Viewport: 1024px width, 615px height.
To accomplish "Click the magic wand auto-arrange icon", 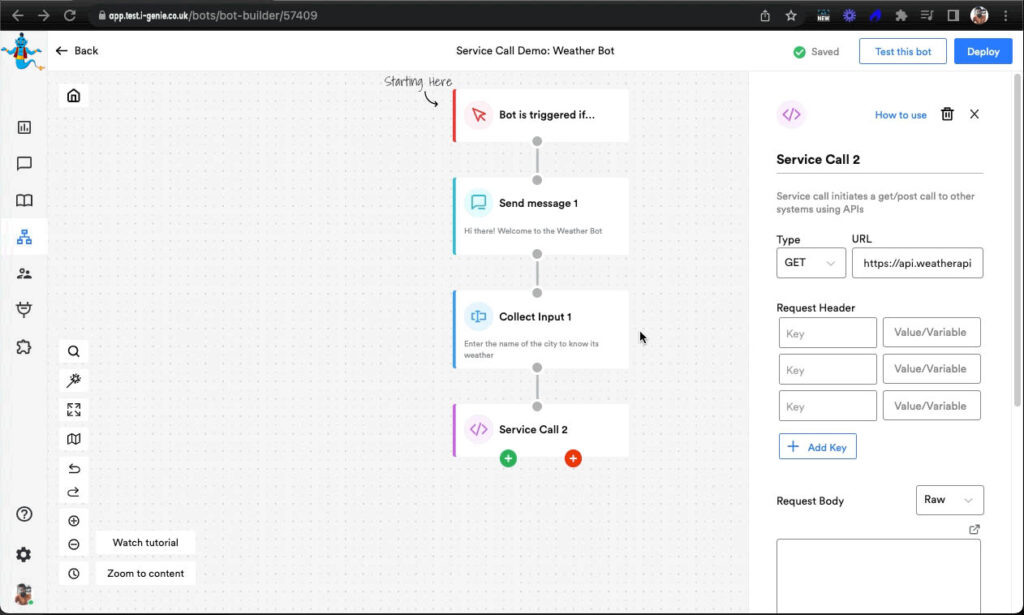I will point(74,380).
